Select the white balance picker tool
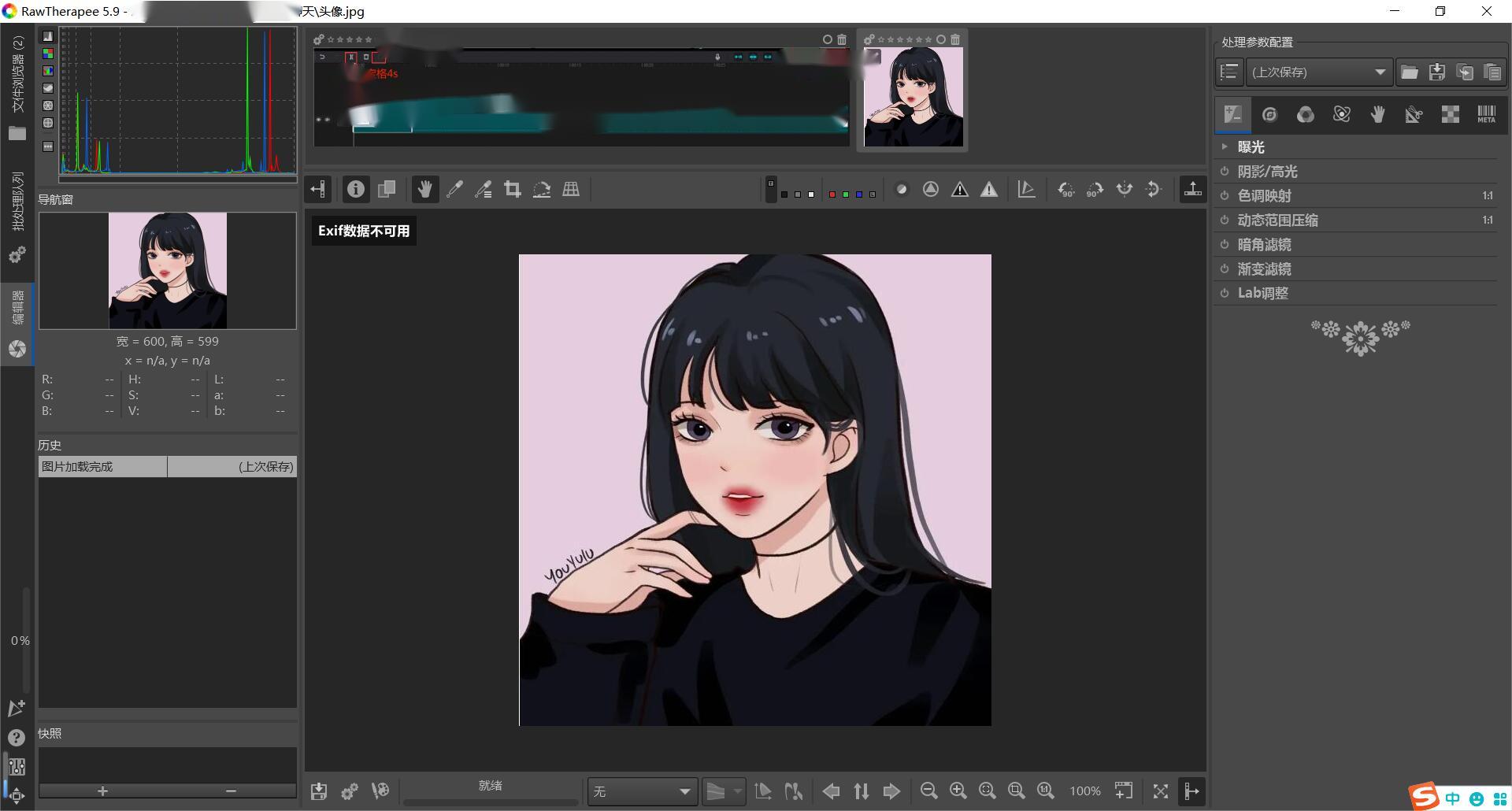1512x811 pixels. pos(454,189)
